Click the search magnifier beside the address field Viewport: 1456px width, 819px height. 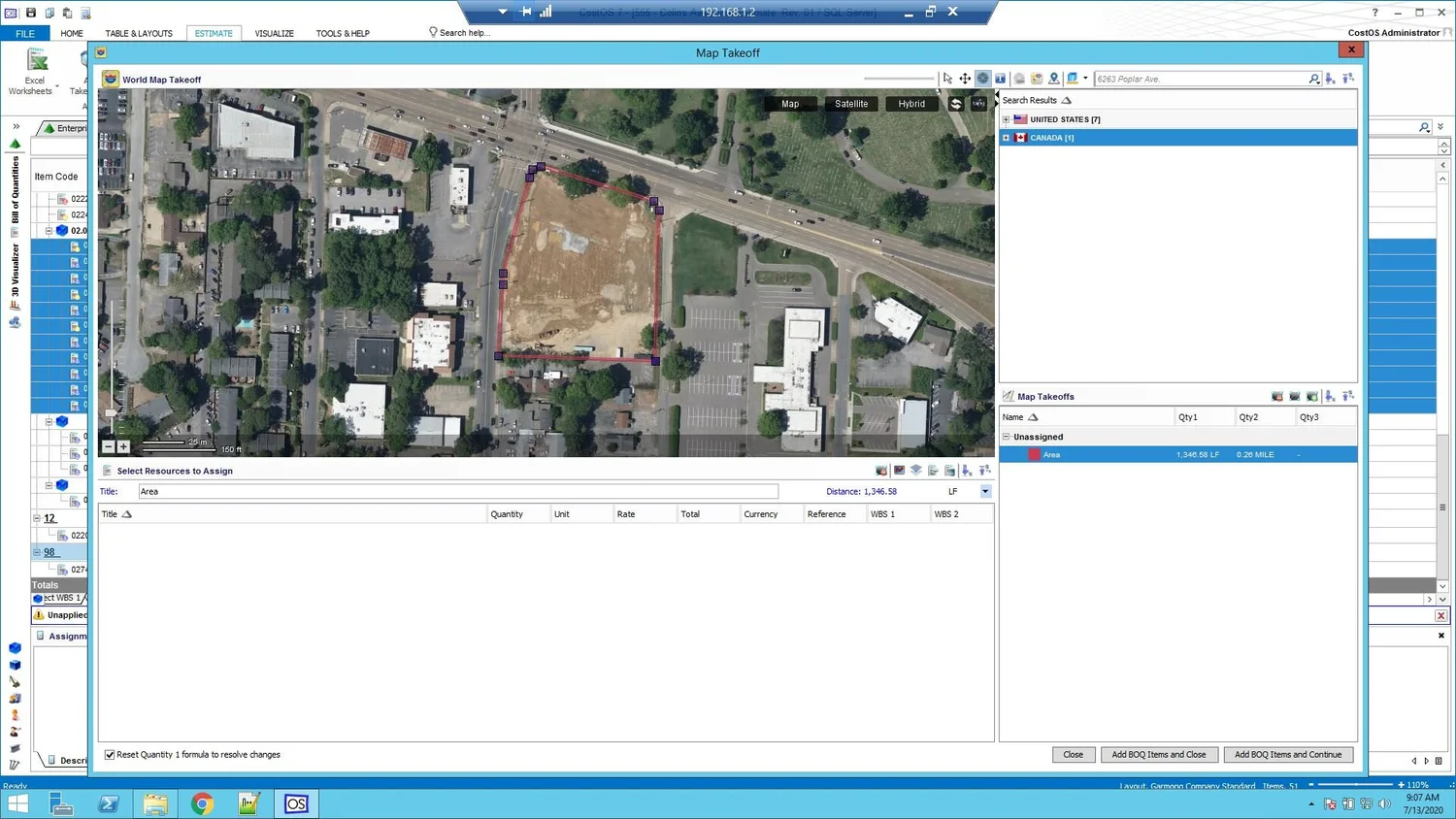(x=1313, y=79)
